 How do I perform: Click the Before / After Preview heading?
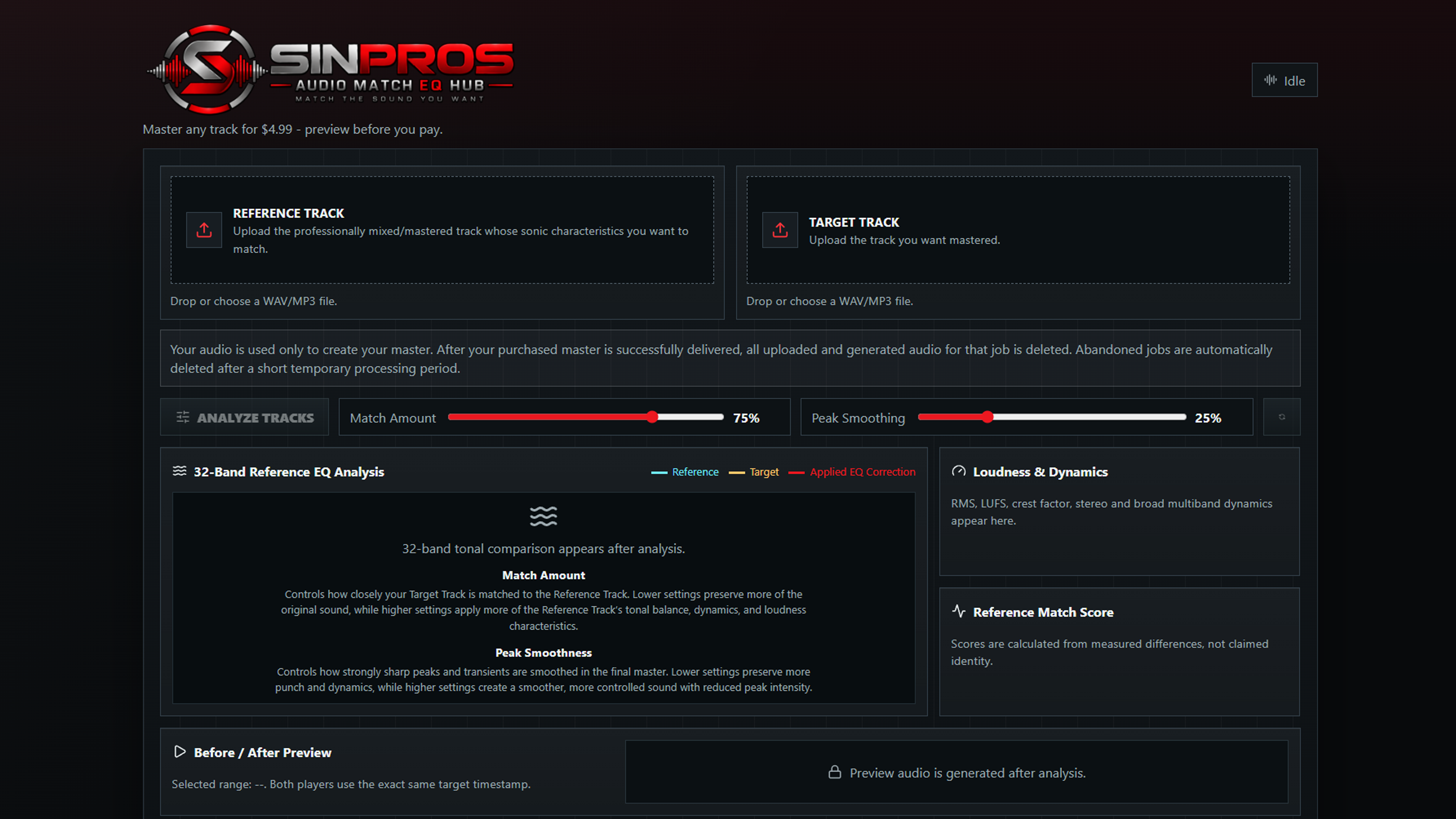coord(262,753)
